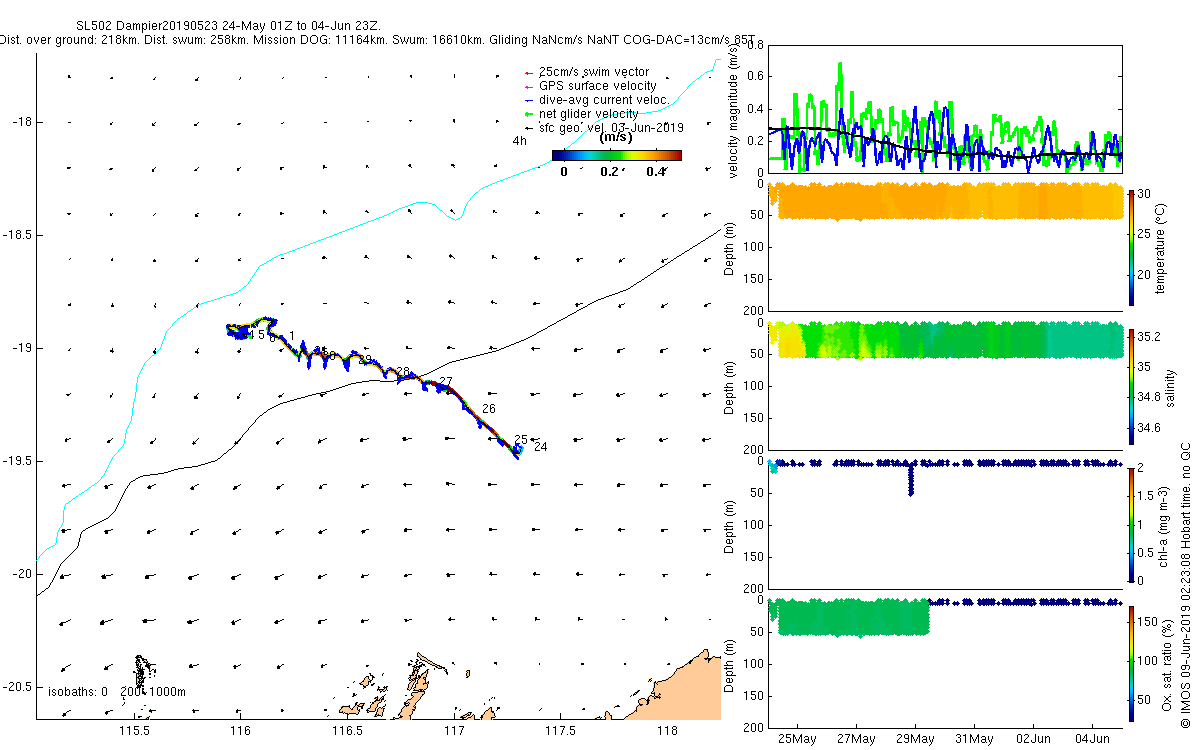Viewport: 1200px width, 750px height.
Task: Click the plot title 'SL502 Dampier20190523'
Action: 145,25
